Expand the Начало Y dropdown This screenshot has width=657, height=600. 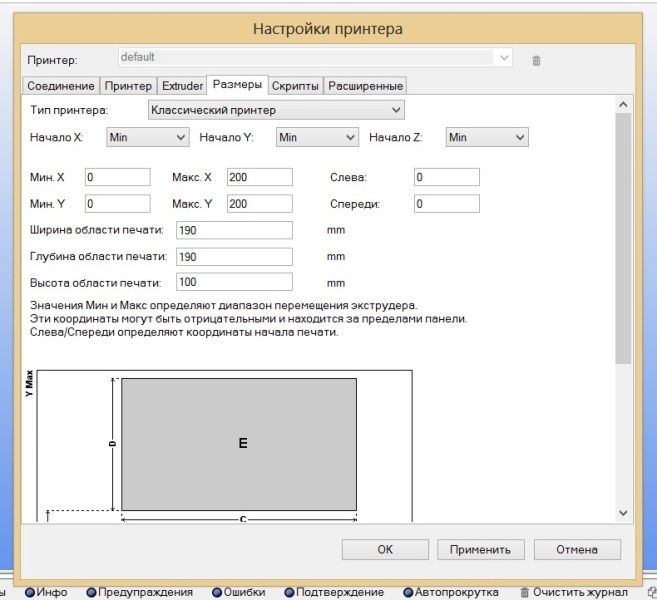[317, 137]
